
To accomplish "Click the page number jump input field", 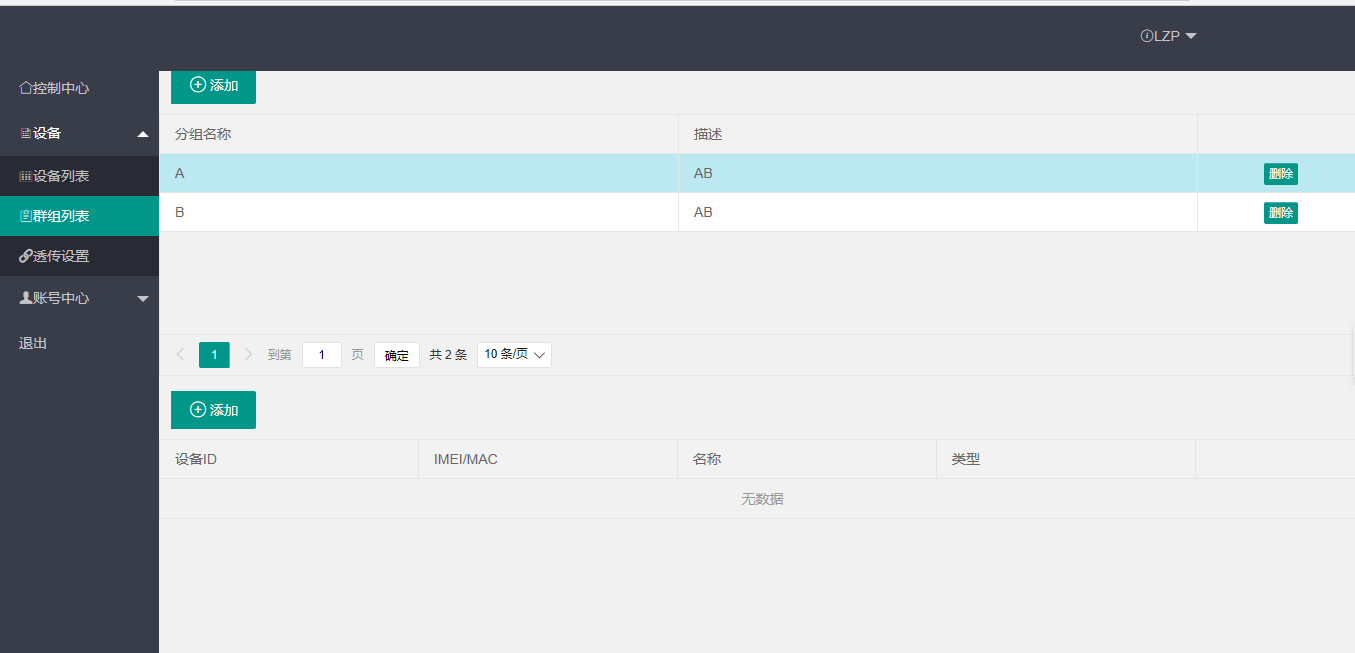I will (x=321, y=355).
